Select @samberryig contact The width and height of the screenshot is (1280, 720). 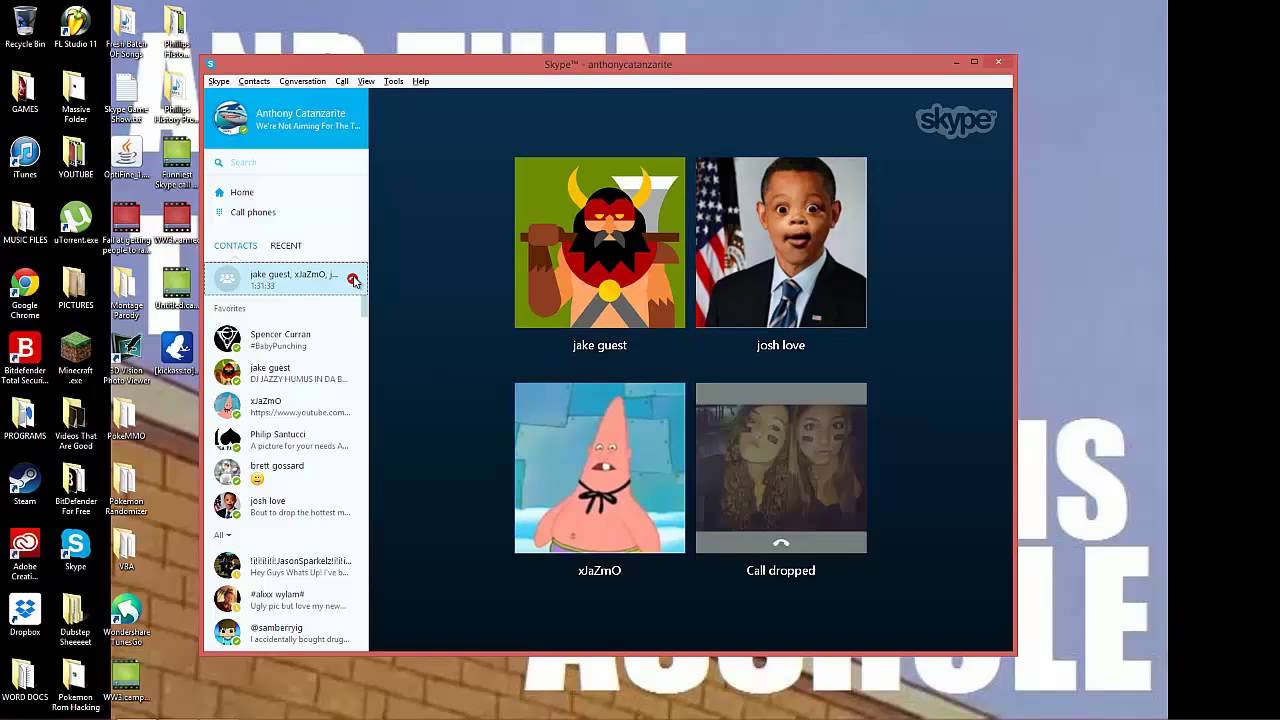pyautogui.click(x=286, y=632)
